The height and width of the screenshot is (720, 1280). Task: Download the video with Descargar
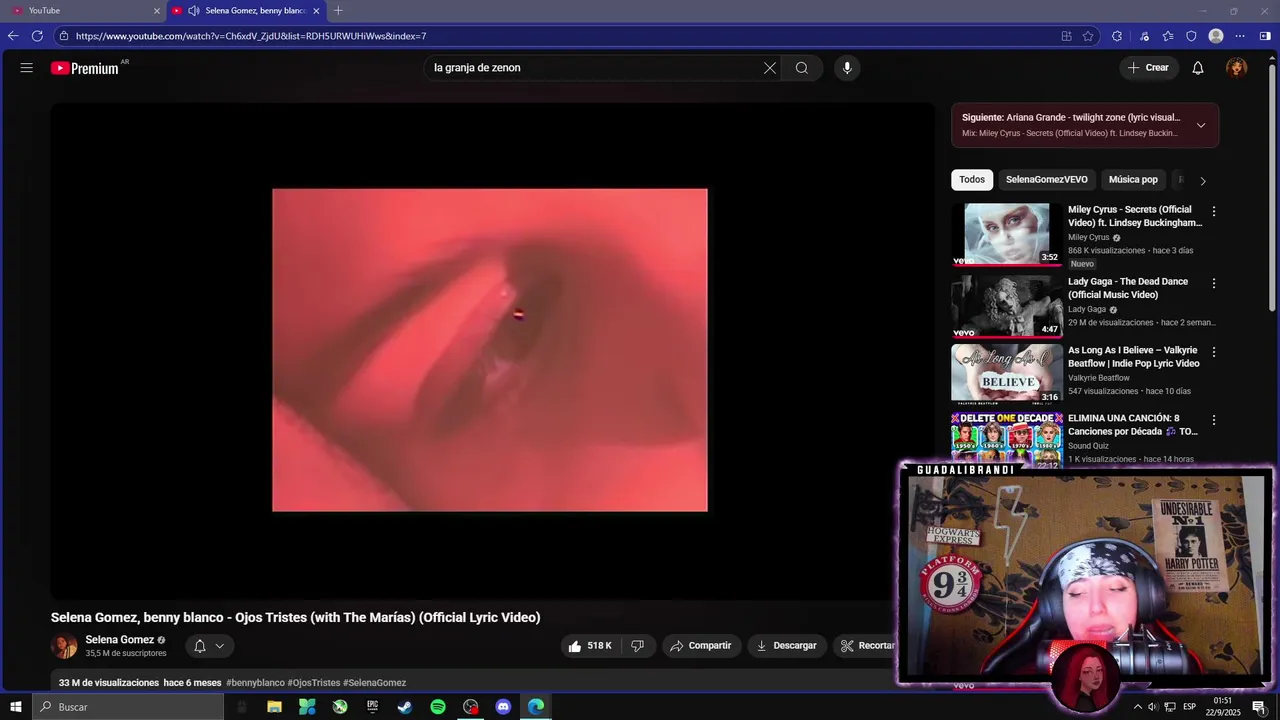click(x=786, y=646)
